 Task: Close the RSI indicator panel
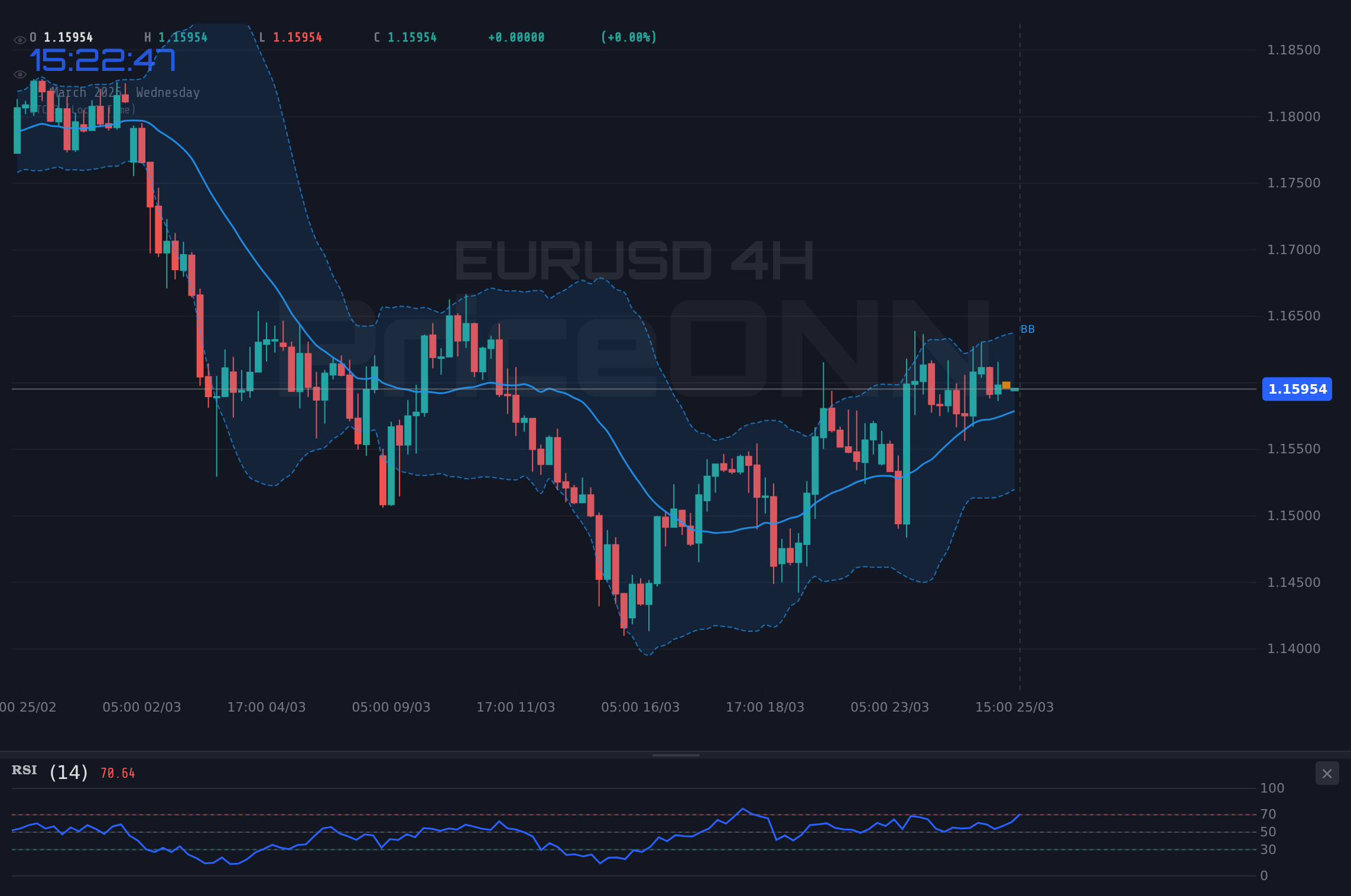click(x=1327, y=773)
